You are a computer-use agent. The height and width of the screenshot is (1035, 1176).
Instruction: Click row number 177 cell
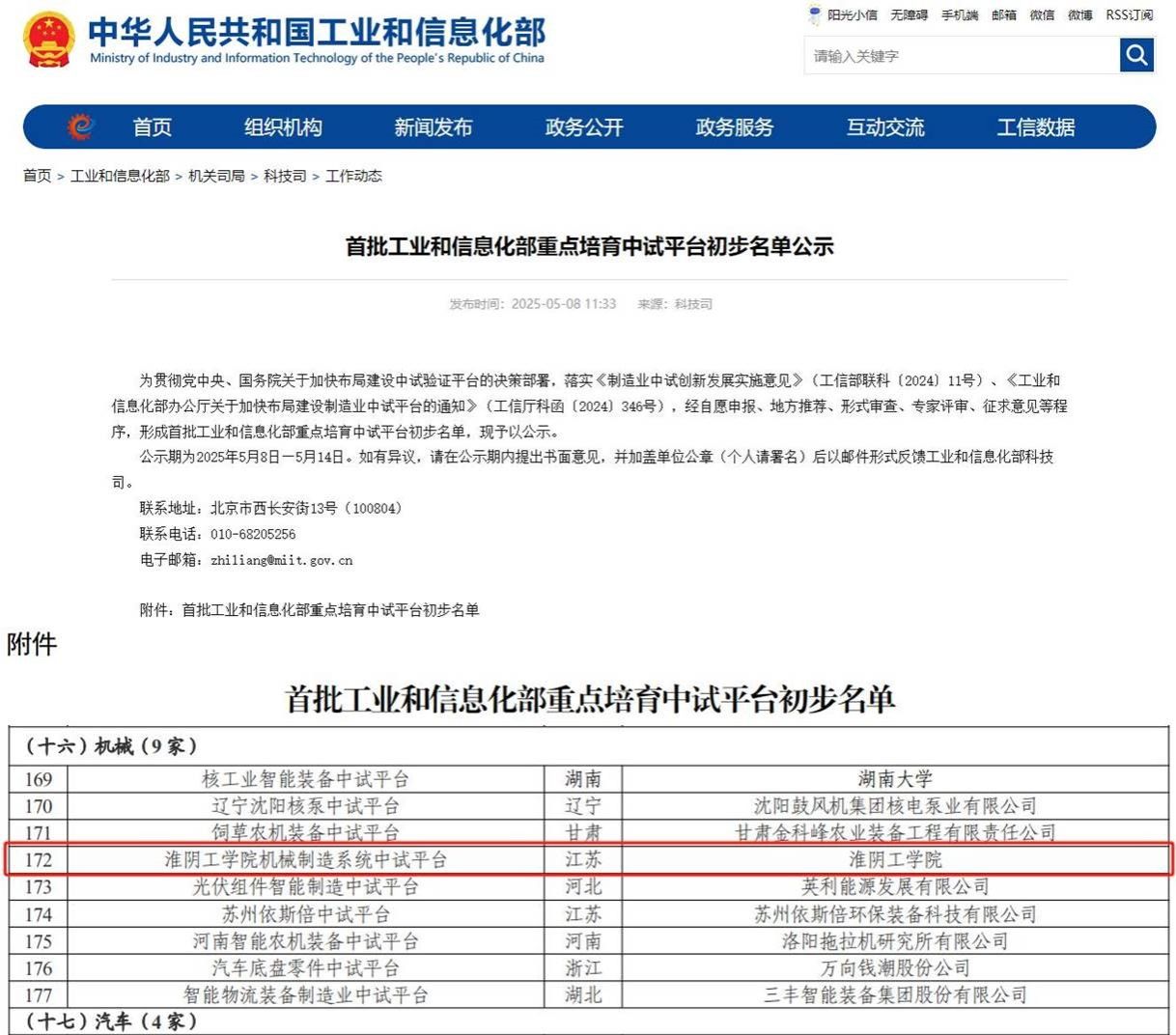click(x=38, y=994)
